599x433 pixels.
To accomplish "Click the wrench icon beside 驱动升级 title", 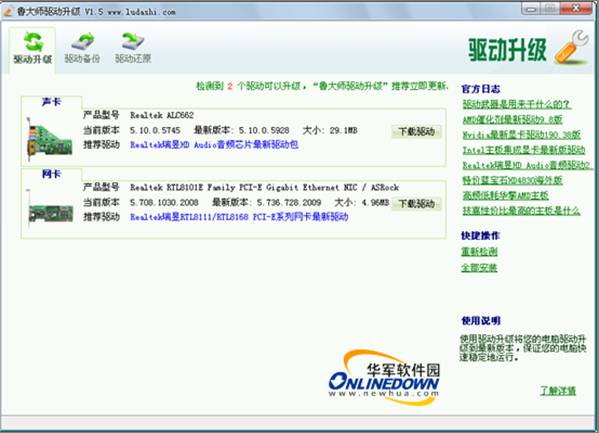I will coord(571,47).
